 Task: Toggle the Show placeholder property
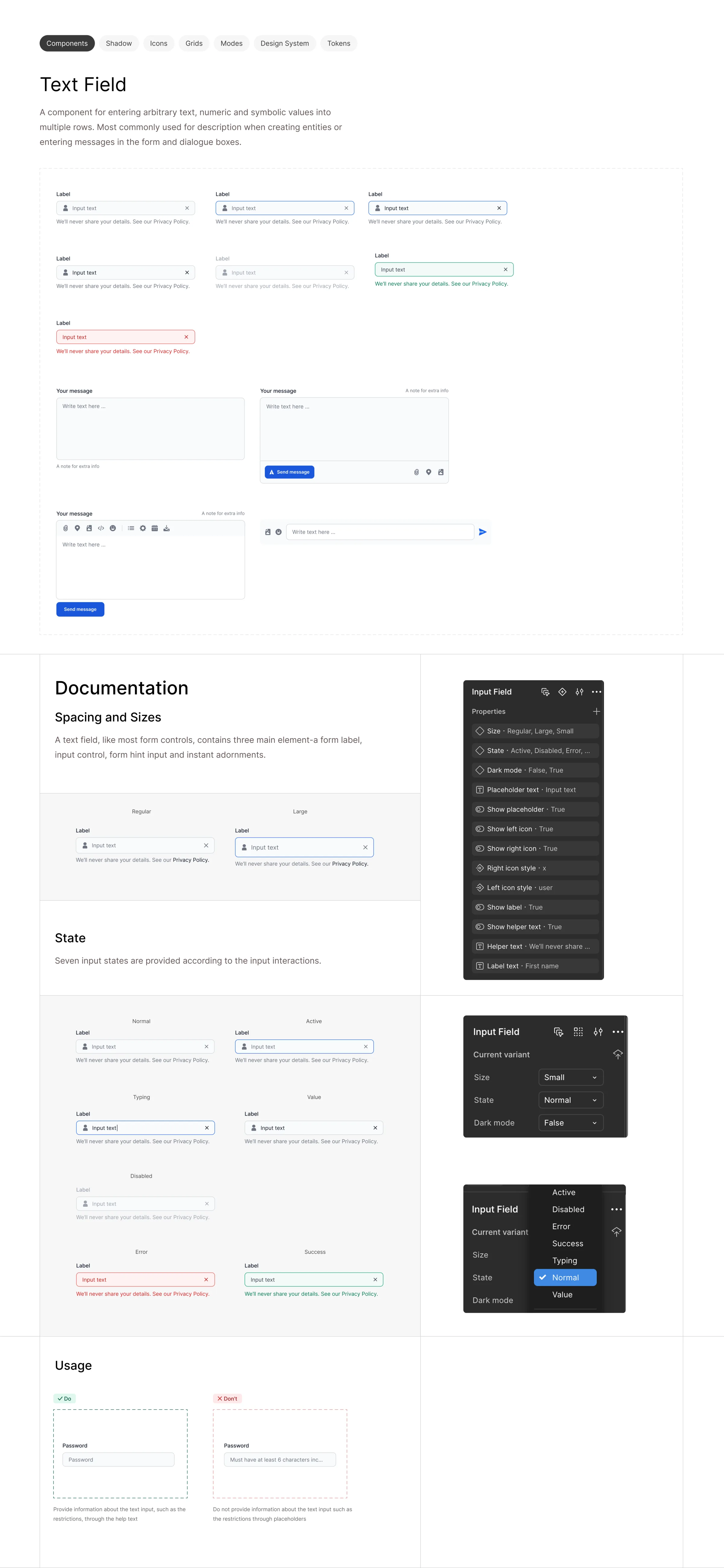tap(536, 810)
